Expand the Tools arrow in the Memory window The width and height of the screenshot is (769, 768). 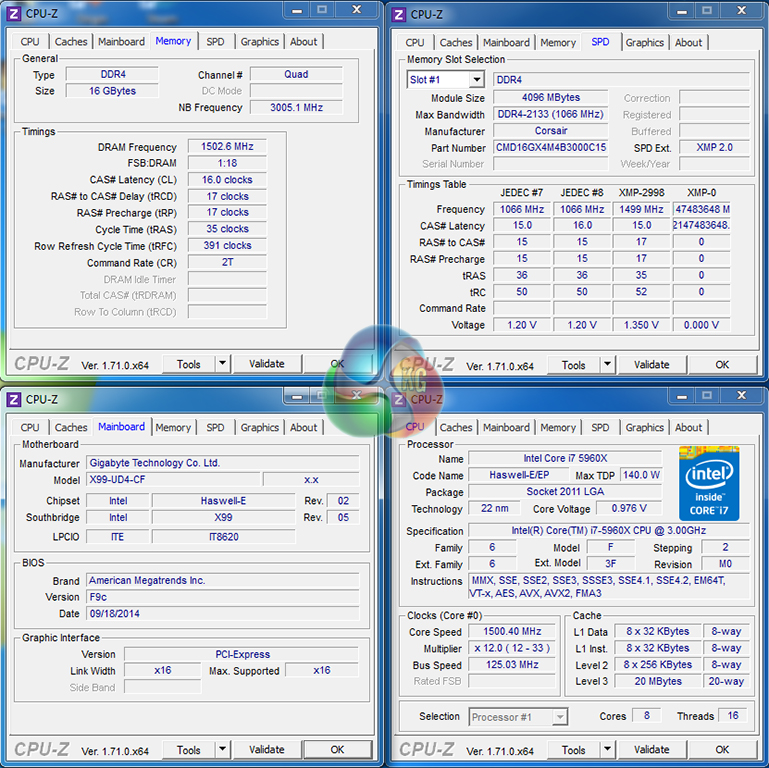coord(222,365)
